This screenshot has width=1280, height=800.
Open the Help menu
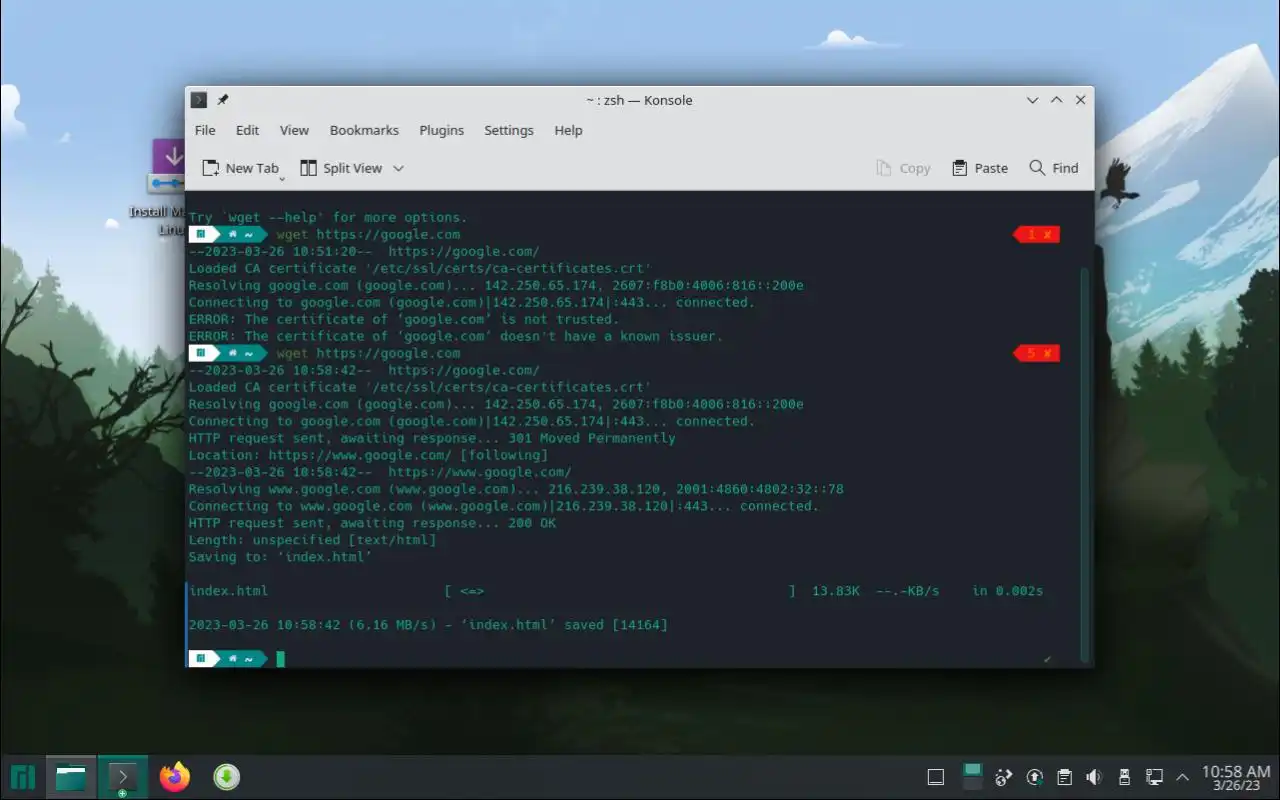pyautogui.click(x=568, y=130)
